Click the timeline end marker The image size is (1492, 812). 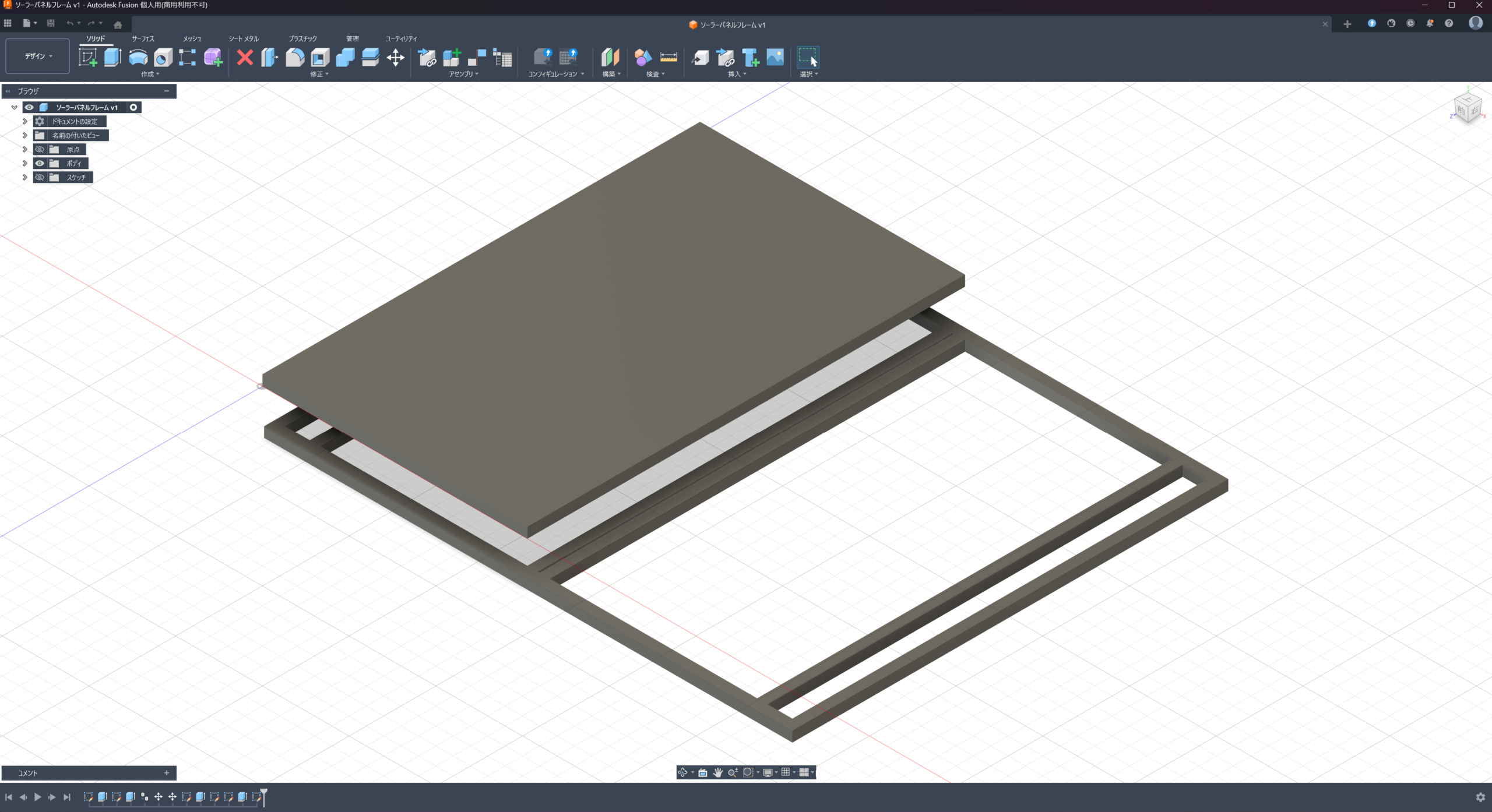click(x=263, y=793)
